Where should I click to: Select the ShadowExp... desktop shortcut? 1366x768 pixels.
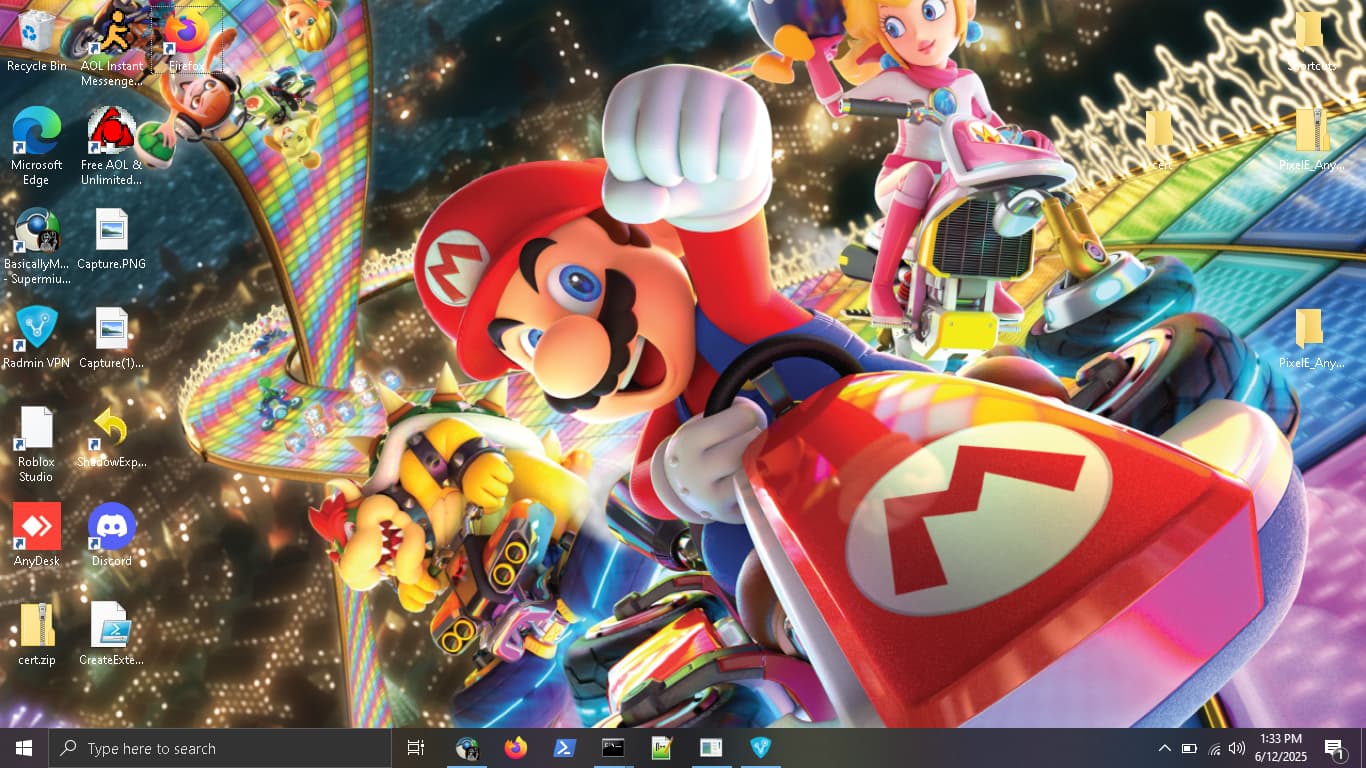pyautogui.click(x=111, y=437)
